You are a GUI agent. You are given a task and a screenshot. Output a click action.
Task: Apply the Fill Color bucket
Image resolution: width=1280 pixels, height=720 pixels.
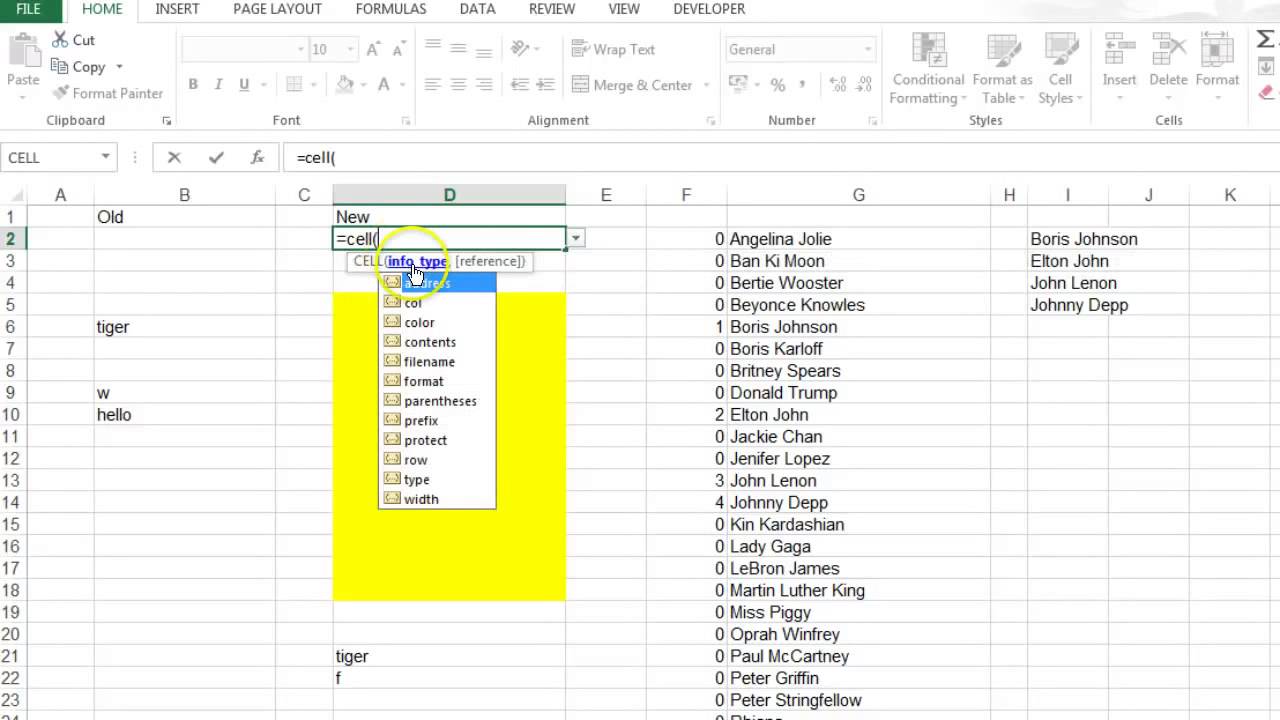345,85
